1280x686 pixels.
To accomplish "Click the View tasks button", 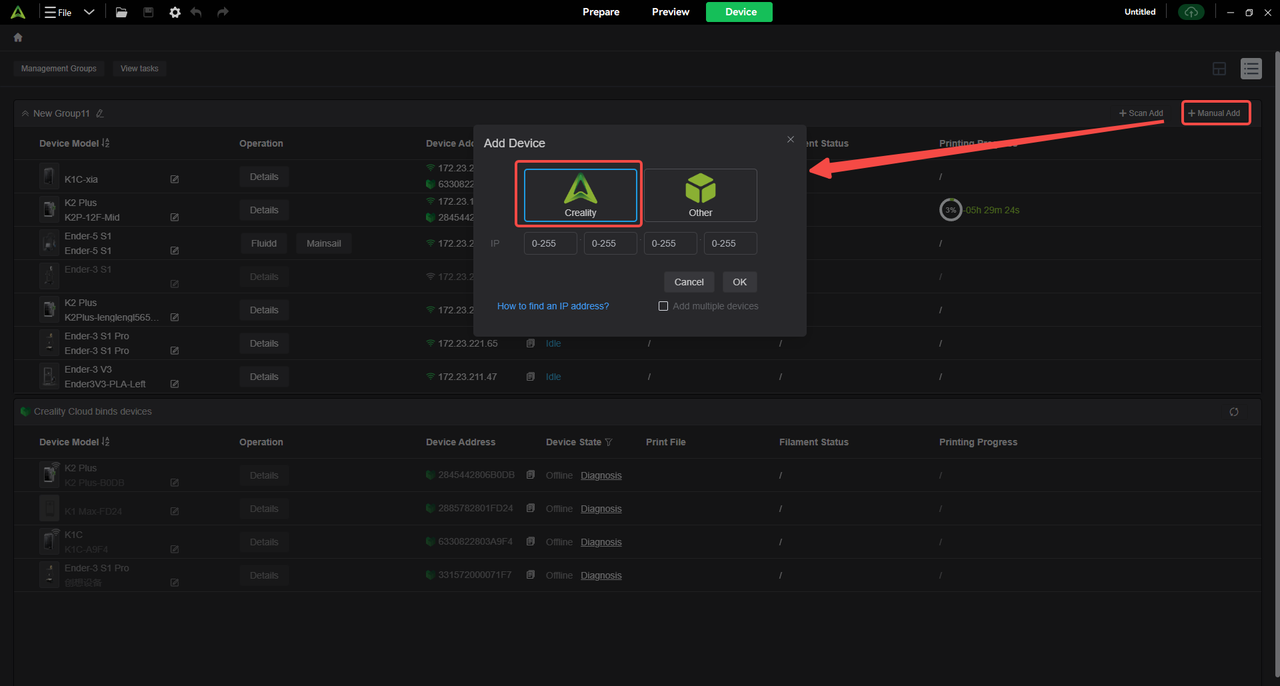I will [x=139, y=68].
